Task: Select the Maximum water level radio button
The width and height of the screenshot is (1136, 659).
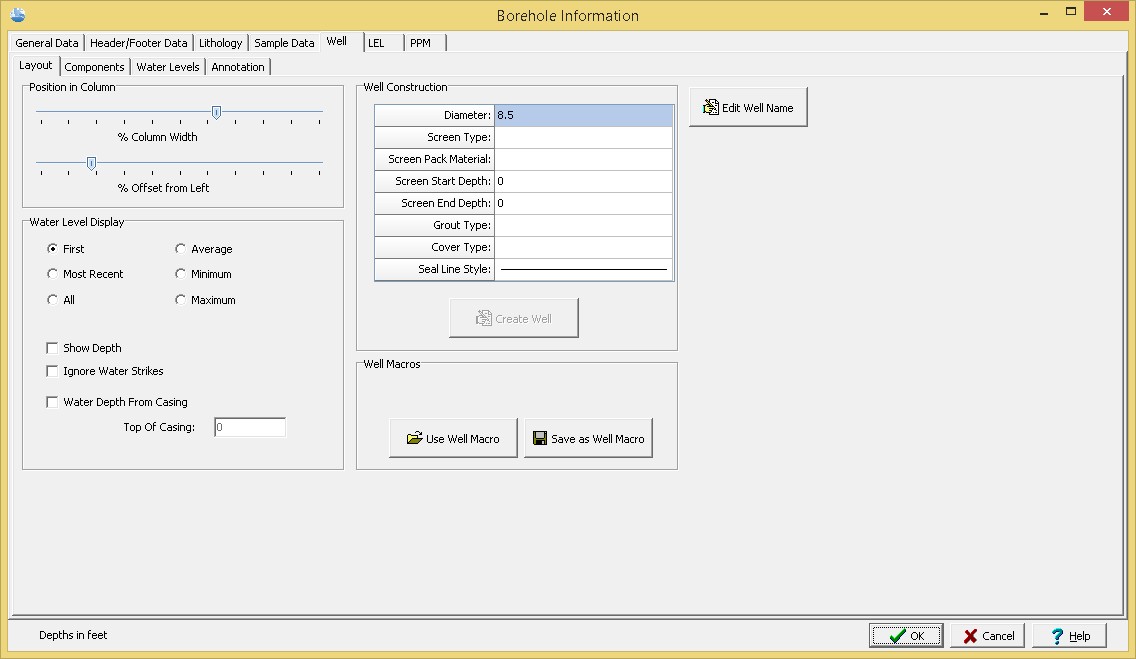Action: tap(181, 300)
